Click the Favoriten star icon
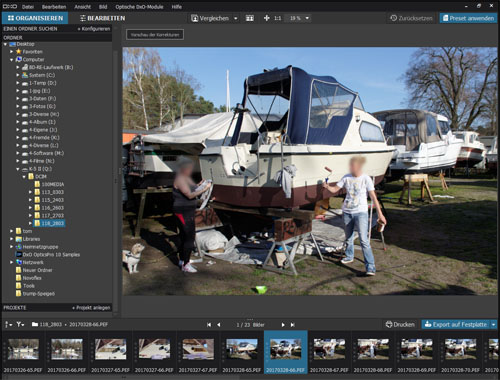 19,51
